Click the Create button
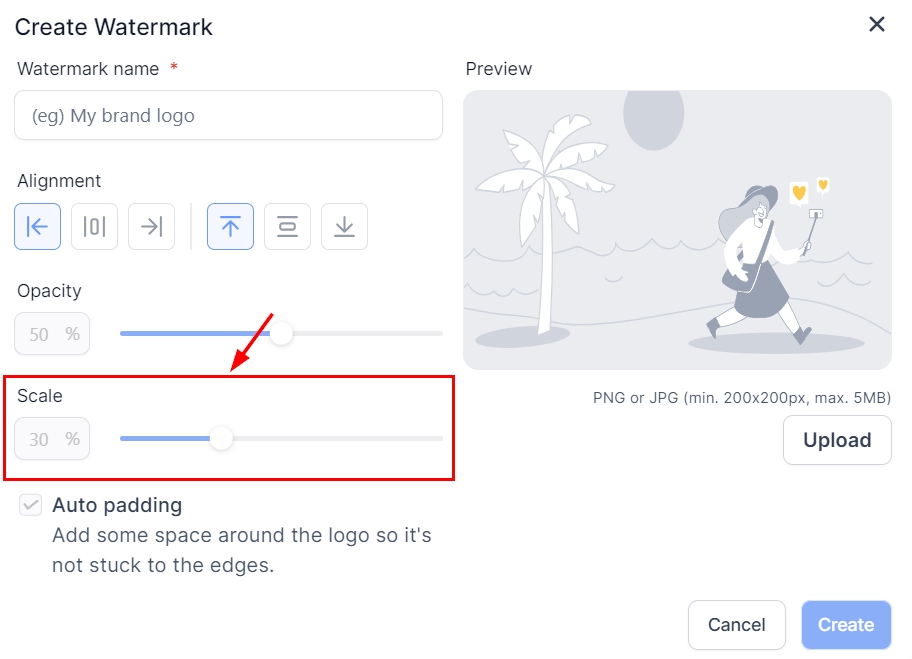This screenshot has width=912, height=659. tap(846, 625)
